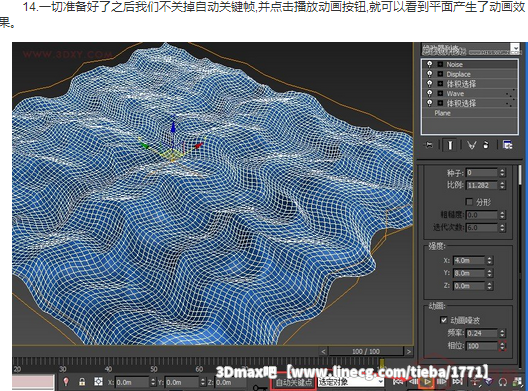Click the 比例 scale input field
The height and width of the screenshot is (391, 528).
[482, 185]
